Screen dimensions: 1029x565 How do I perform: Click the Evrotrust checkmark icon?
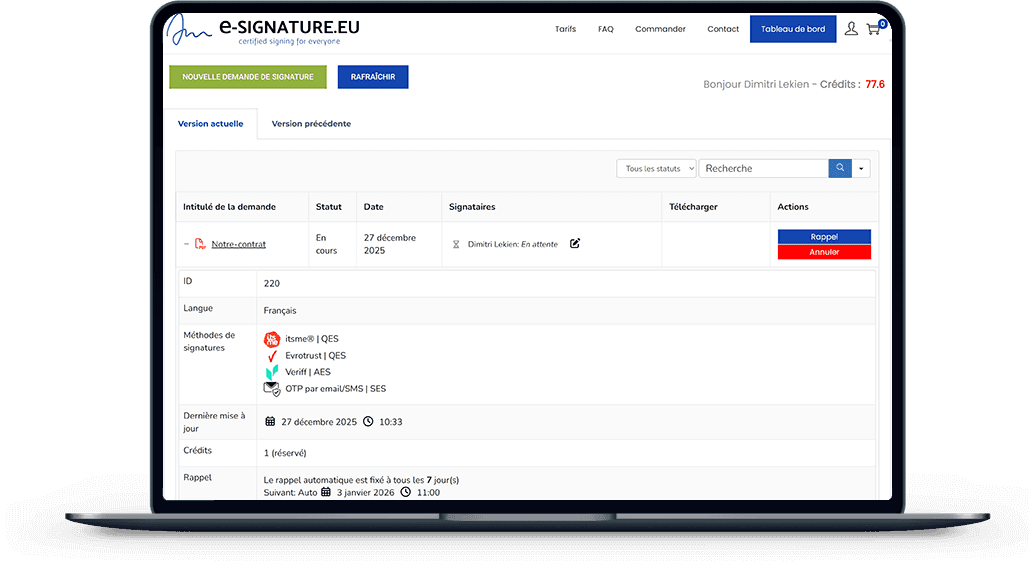click(x=271, y=356)
